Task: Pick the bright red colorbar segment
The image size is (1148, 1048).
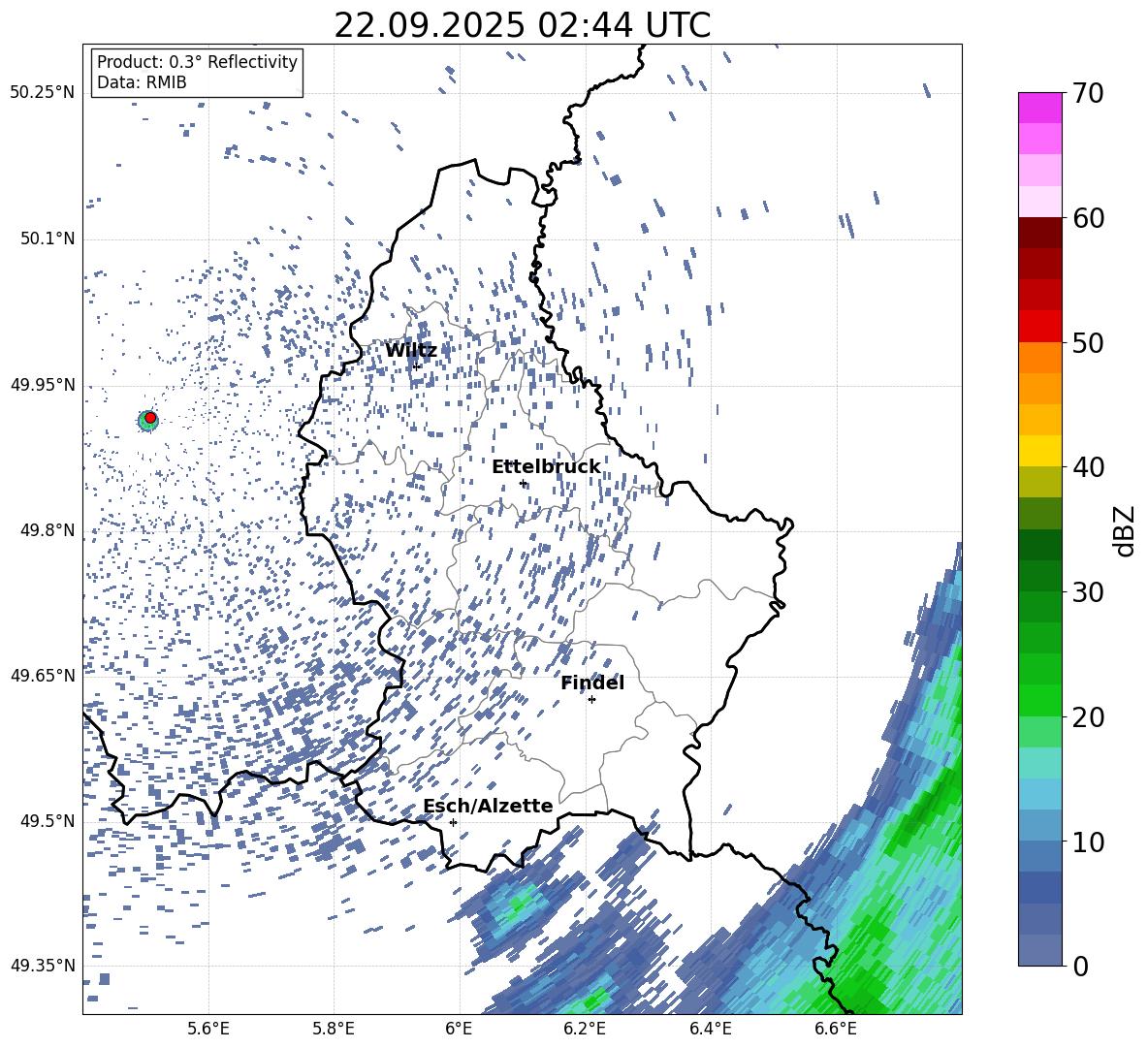Action: click(x=1039, y=327)
